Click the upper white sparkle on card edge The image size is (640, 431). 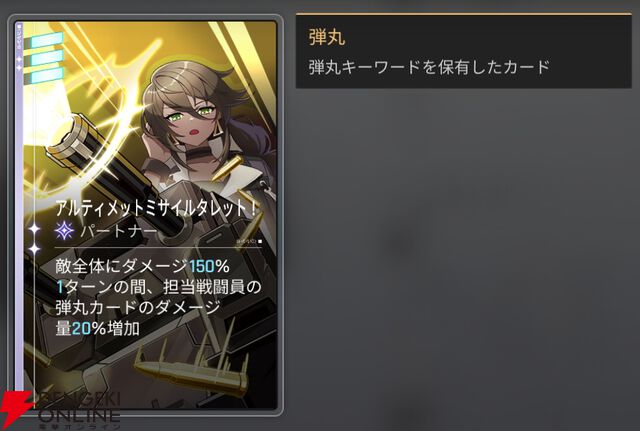(34, 229)
